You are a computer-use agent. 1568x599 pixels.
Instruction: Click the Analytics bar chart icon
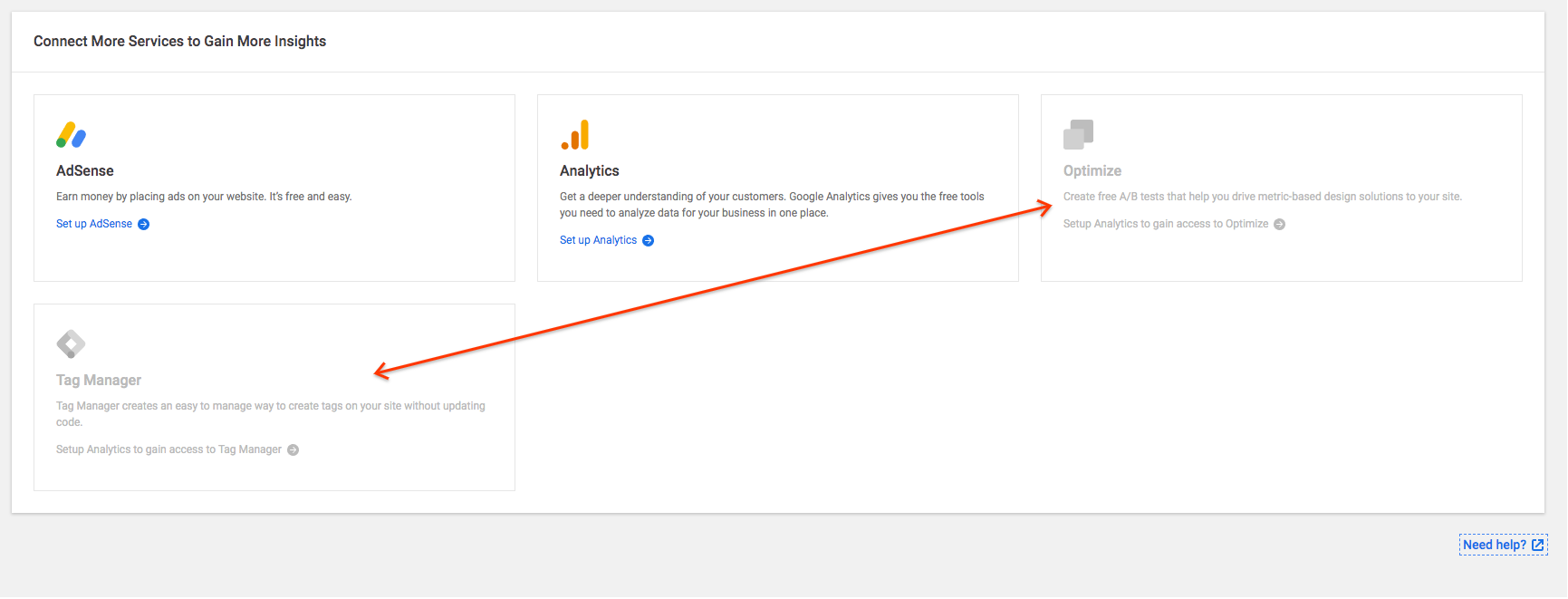[x=575, y=135]
